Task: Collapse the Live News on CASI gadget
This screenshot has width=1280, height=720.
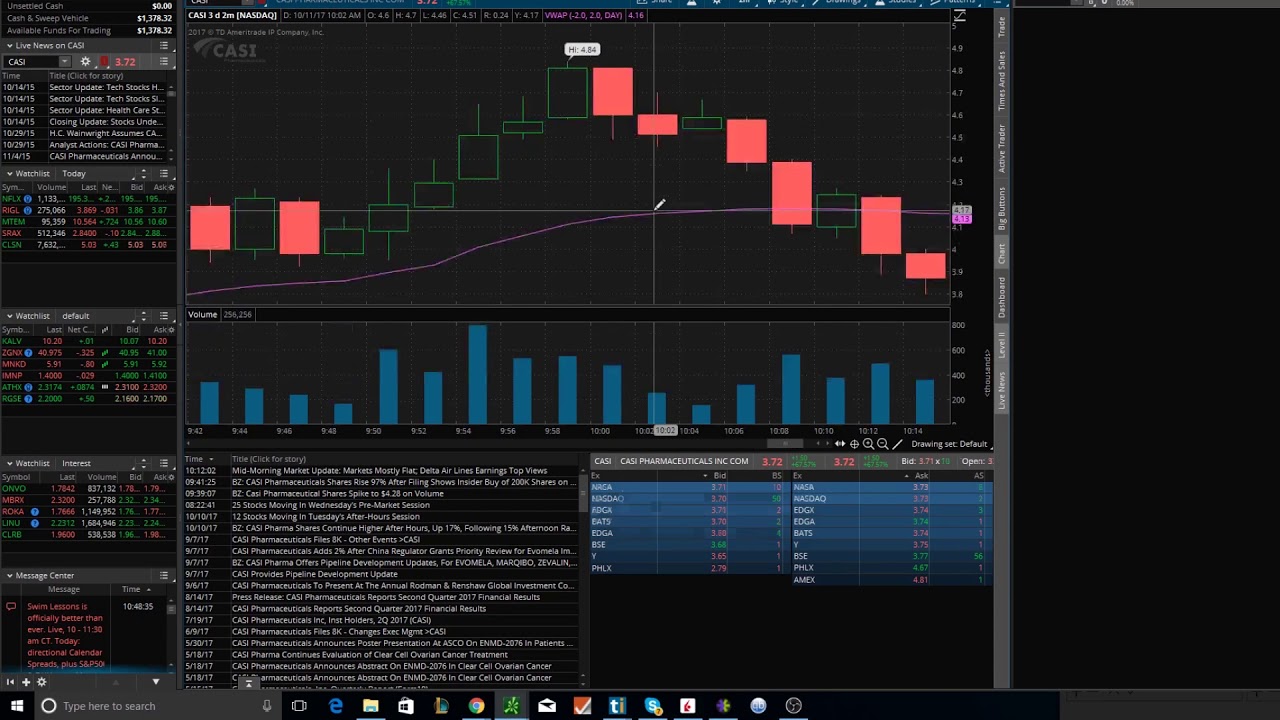Action: click(9, 46)
